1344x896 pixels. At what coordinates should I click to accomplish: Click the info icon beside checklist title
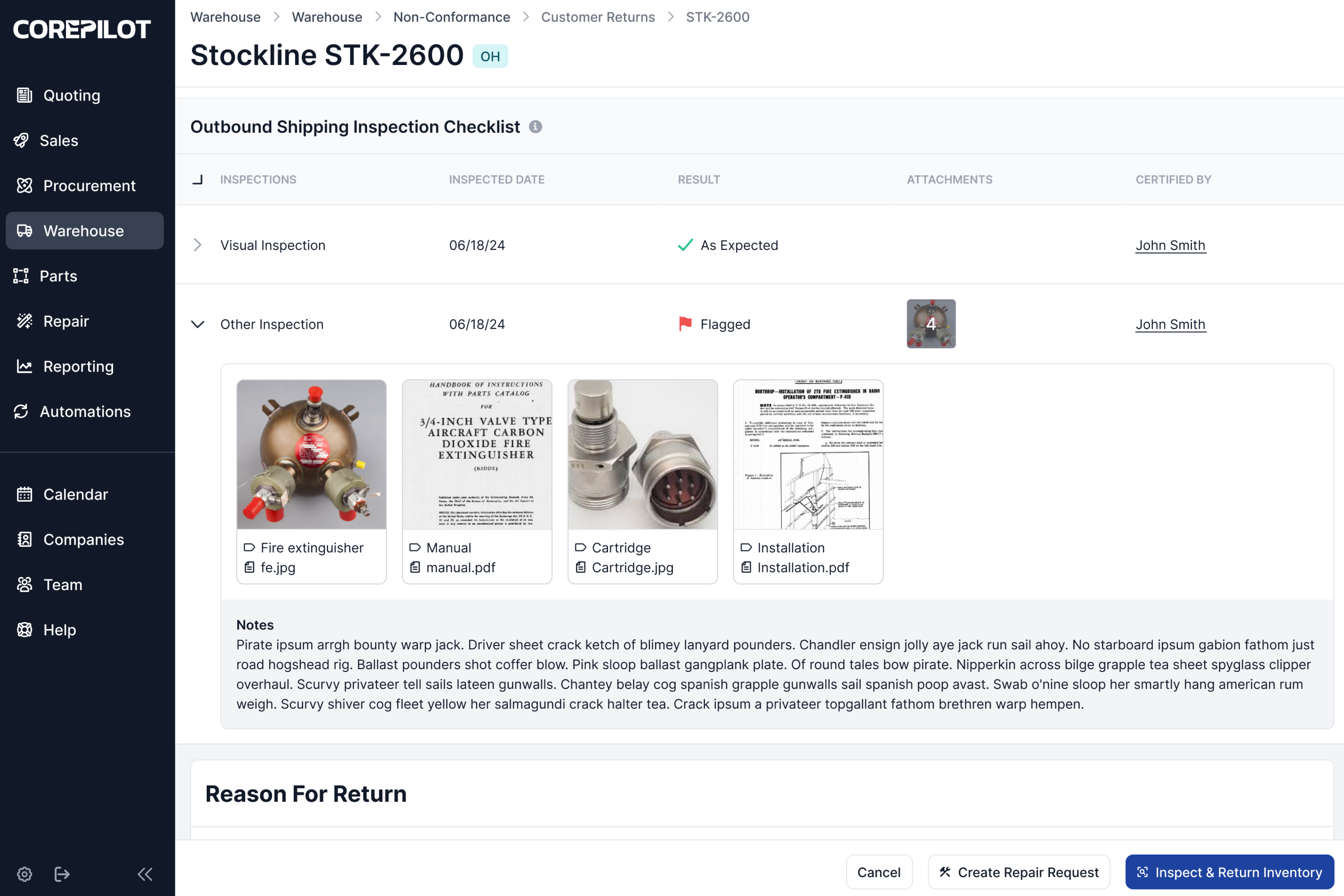coord(535,127)
